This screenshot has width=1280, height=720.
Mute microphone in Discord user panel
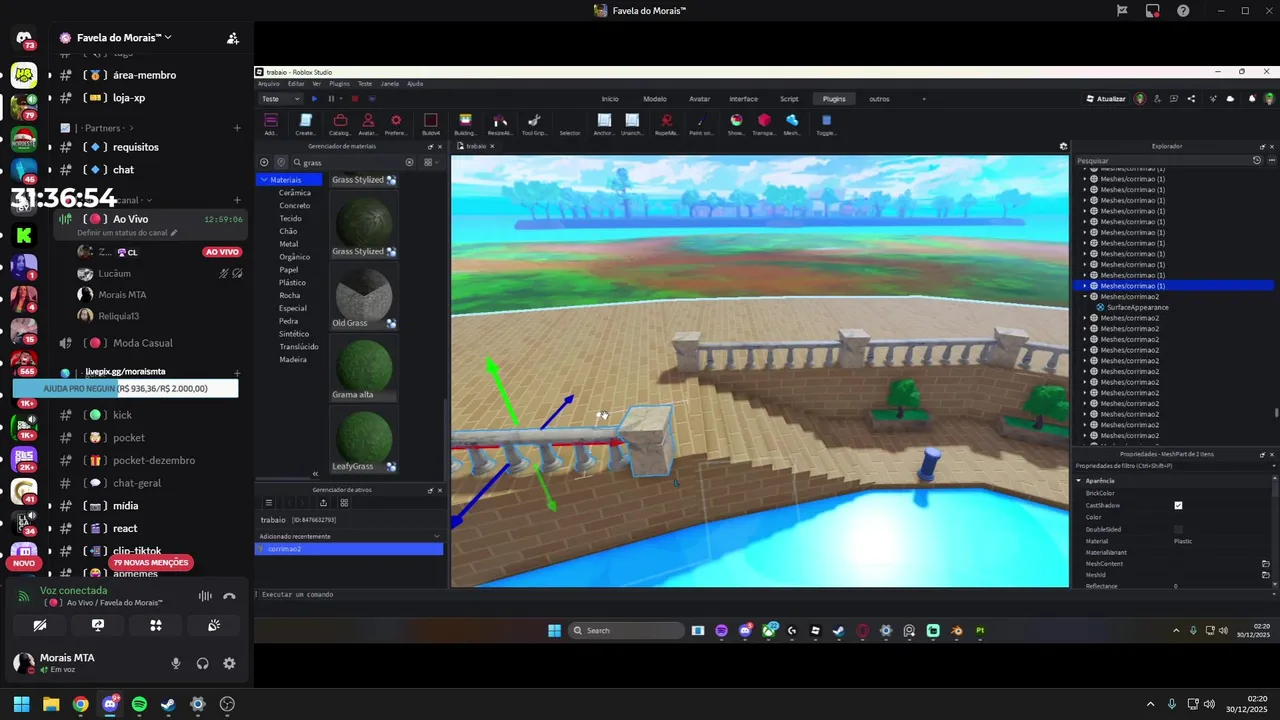[x=176, y=663]
